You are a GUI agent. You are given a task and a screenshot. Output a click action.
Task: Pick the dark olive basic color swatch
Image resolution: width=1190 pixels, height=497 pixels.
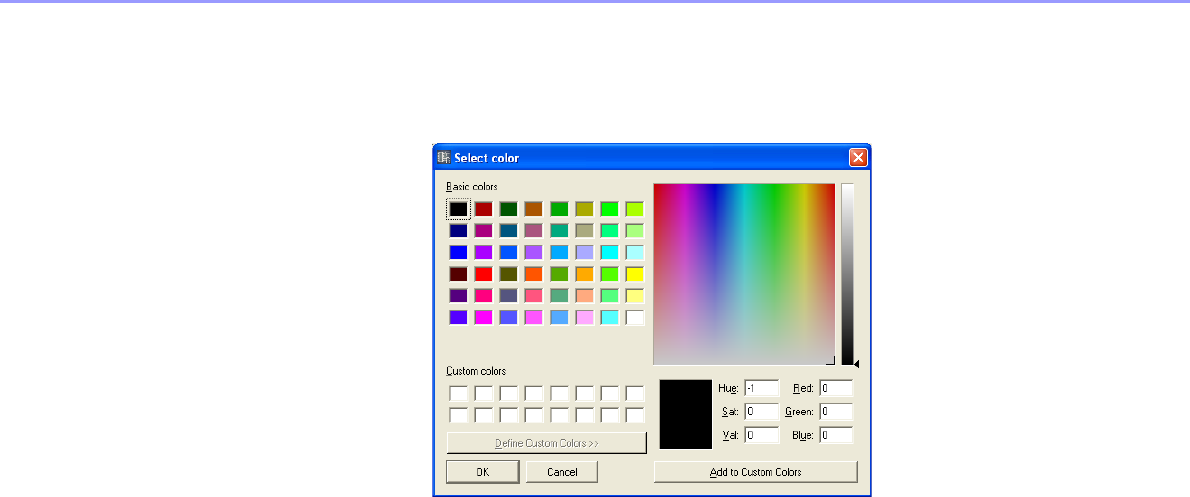[x=508, y=274]
